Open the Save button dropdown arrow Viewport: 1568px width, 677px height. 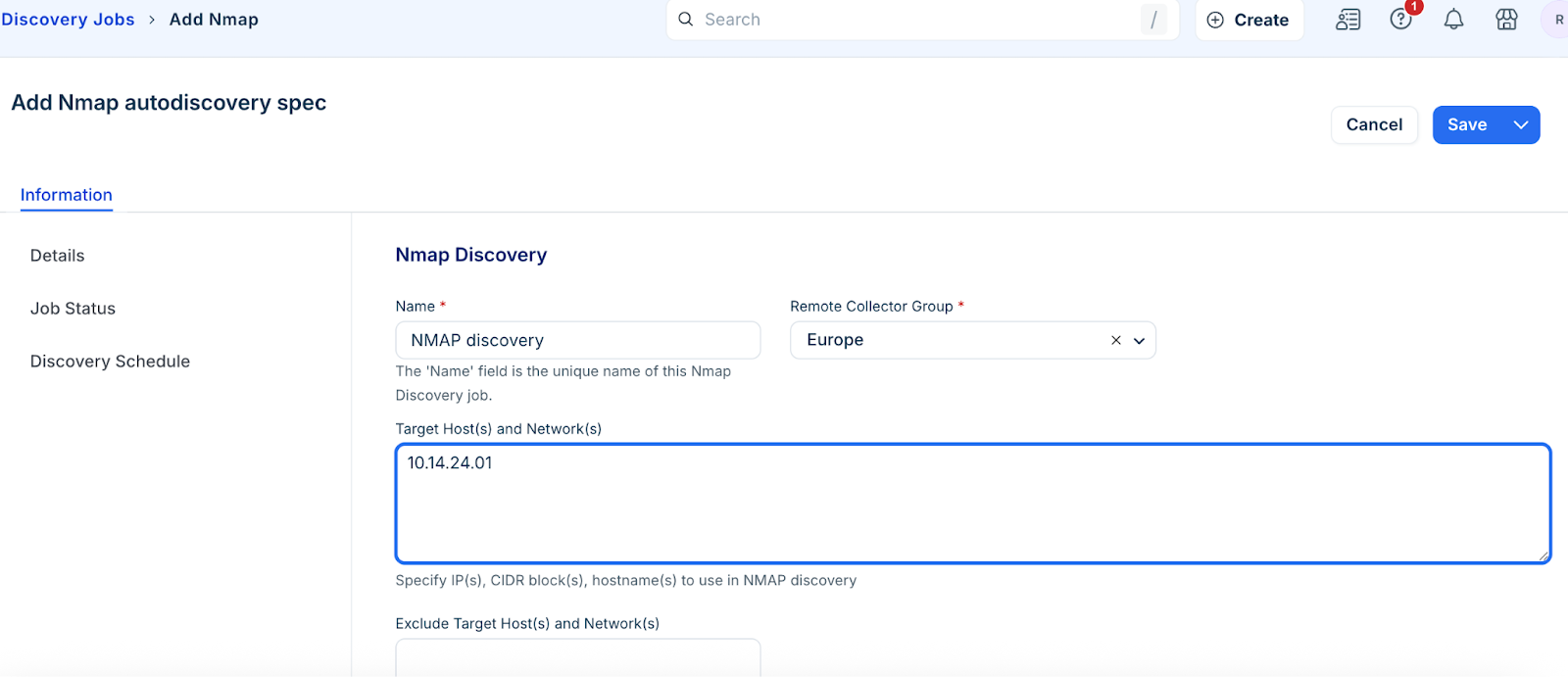coord(1521,124)
